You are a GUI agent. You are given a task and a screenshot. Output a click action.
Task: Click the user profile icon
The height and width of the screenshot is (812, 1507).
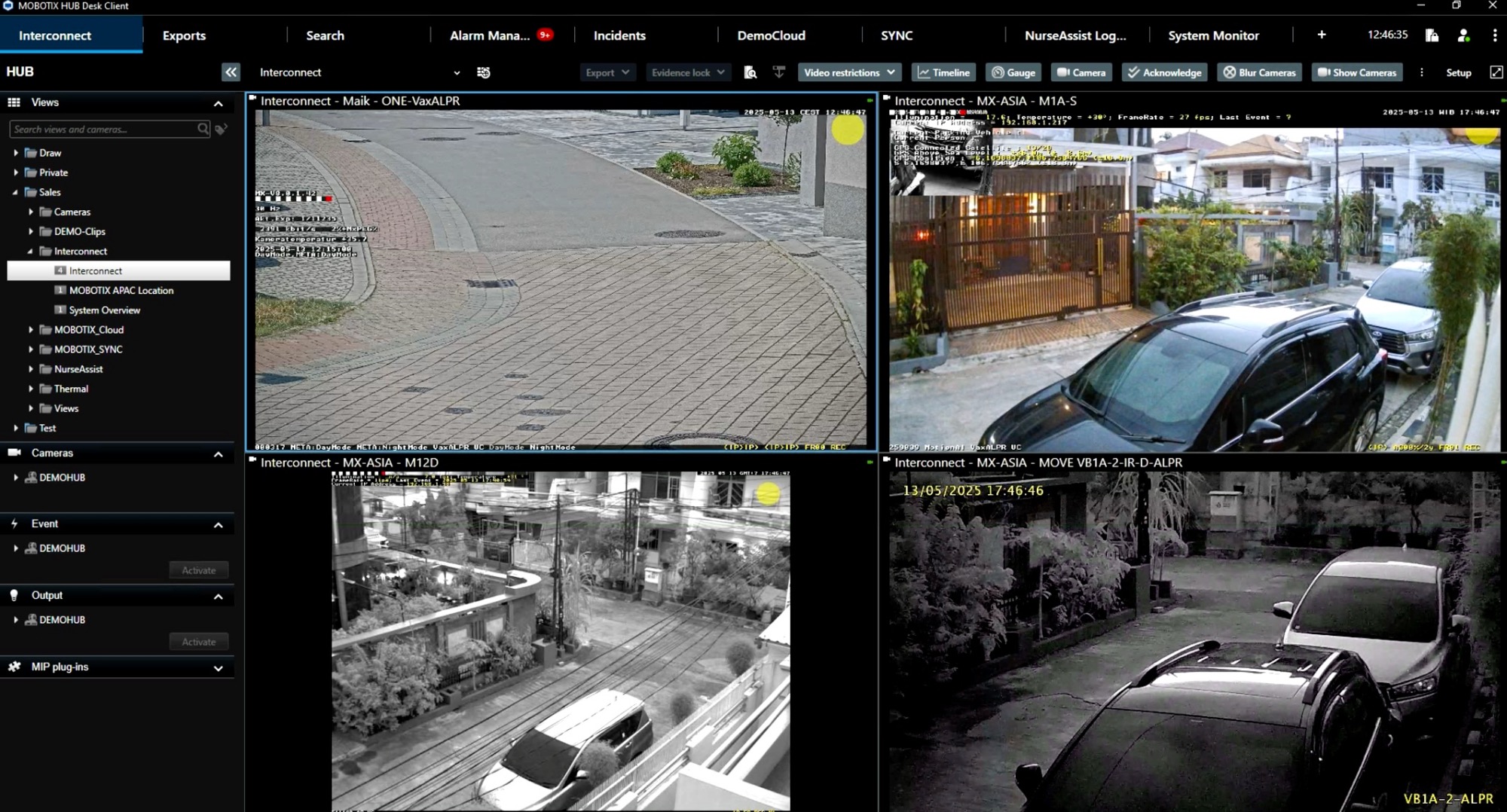tap(1463, 35)
